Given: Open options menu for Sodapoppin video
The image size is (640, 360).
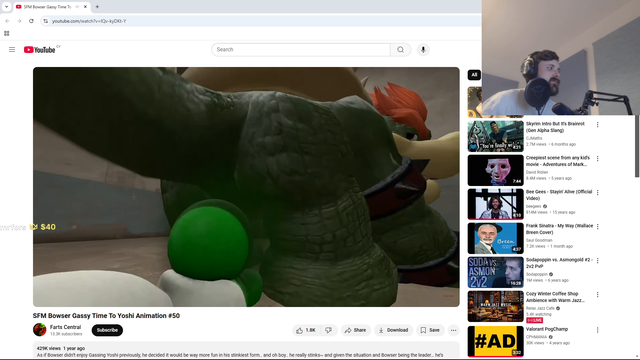Looking at the screenshot, I should 598,260.
